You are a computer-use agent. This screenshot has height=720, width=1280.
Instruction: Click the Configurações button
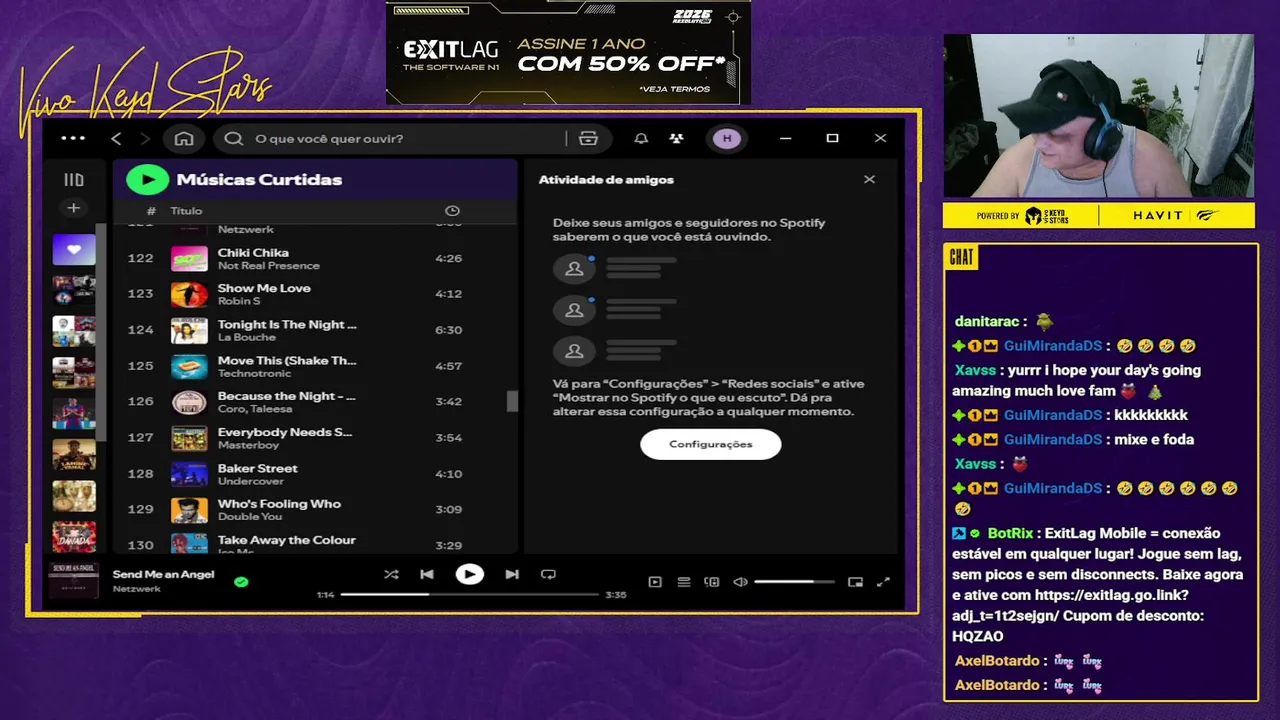point(710,444)
